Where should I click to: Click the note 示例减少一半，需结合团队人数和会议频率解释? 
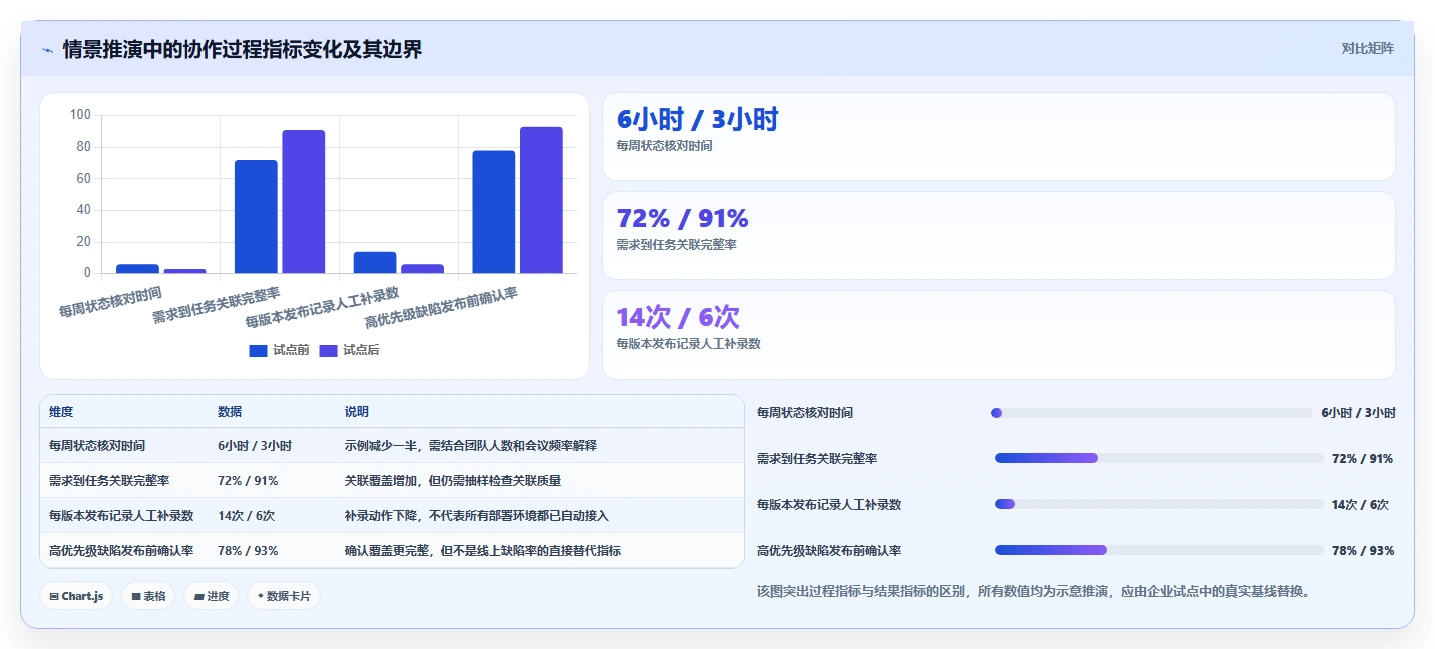[471, 446]
